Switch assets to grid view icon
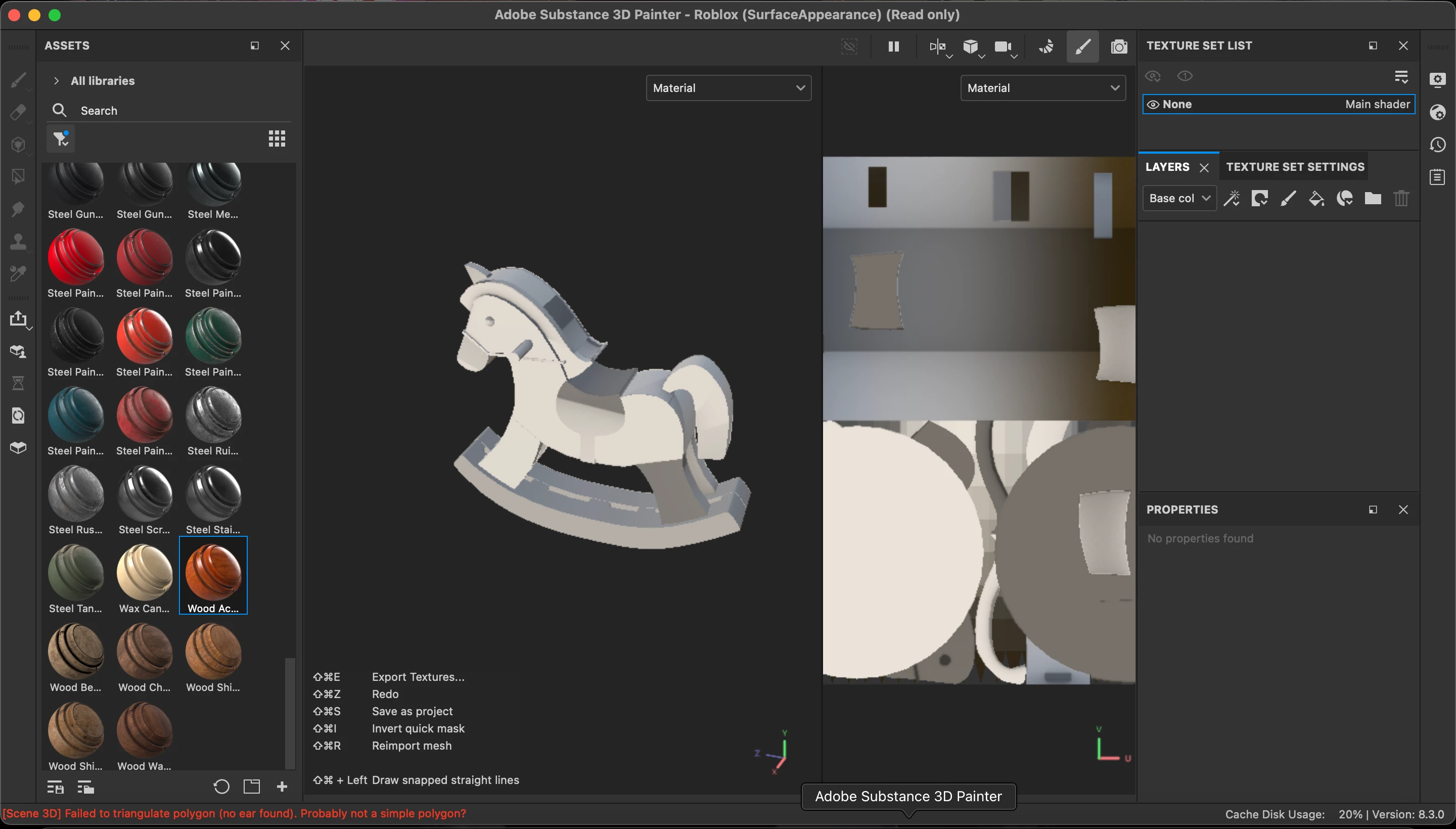 tap(277, 139)
